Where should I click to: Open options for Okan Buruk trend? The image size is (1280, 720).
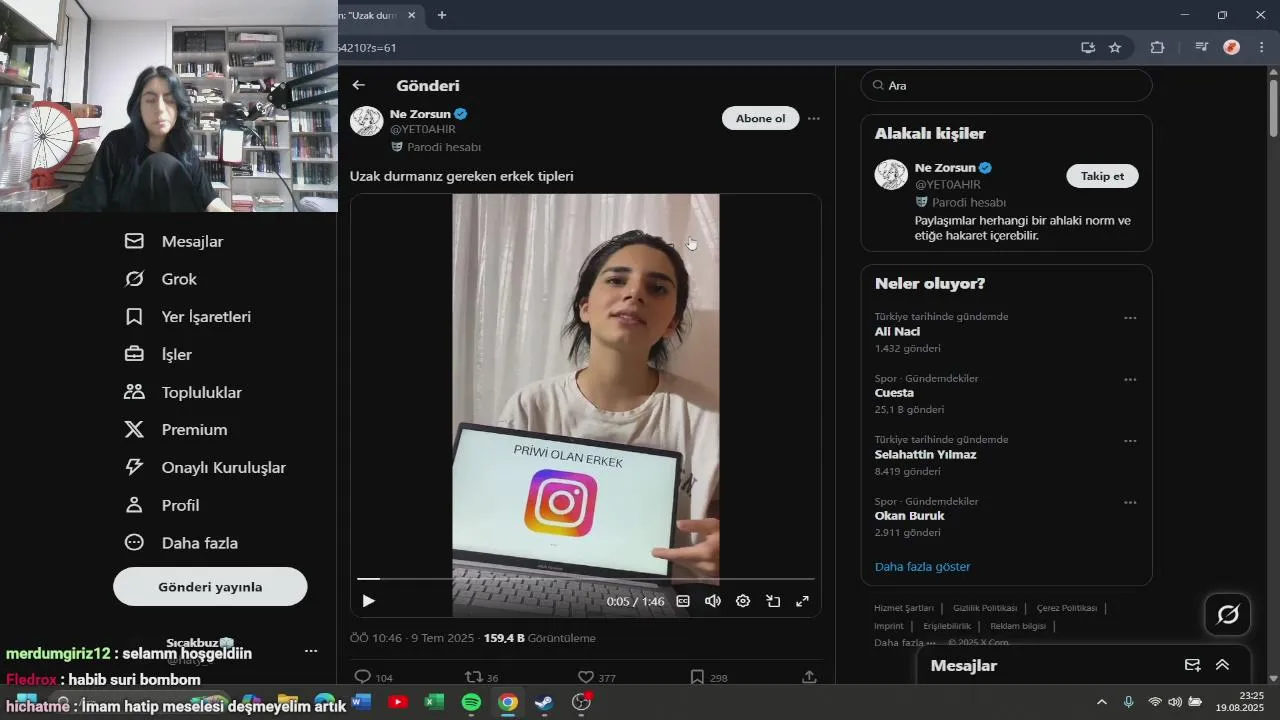click(1130, 503)
